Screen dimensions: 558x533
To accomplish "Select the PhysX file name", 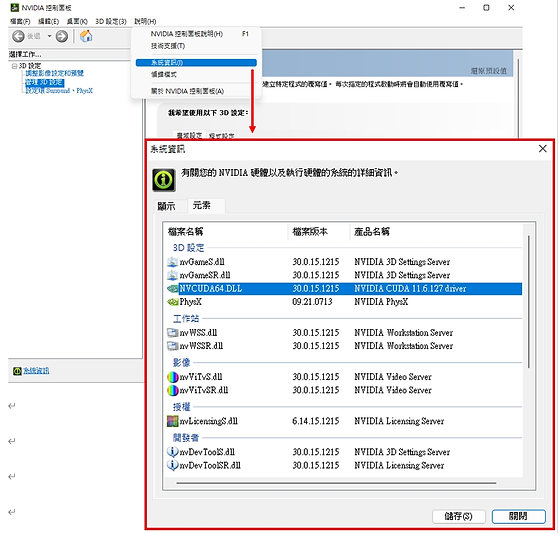I will click(190, 302).
